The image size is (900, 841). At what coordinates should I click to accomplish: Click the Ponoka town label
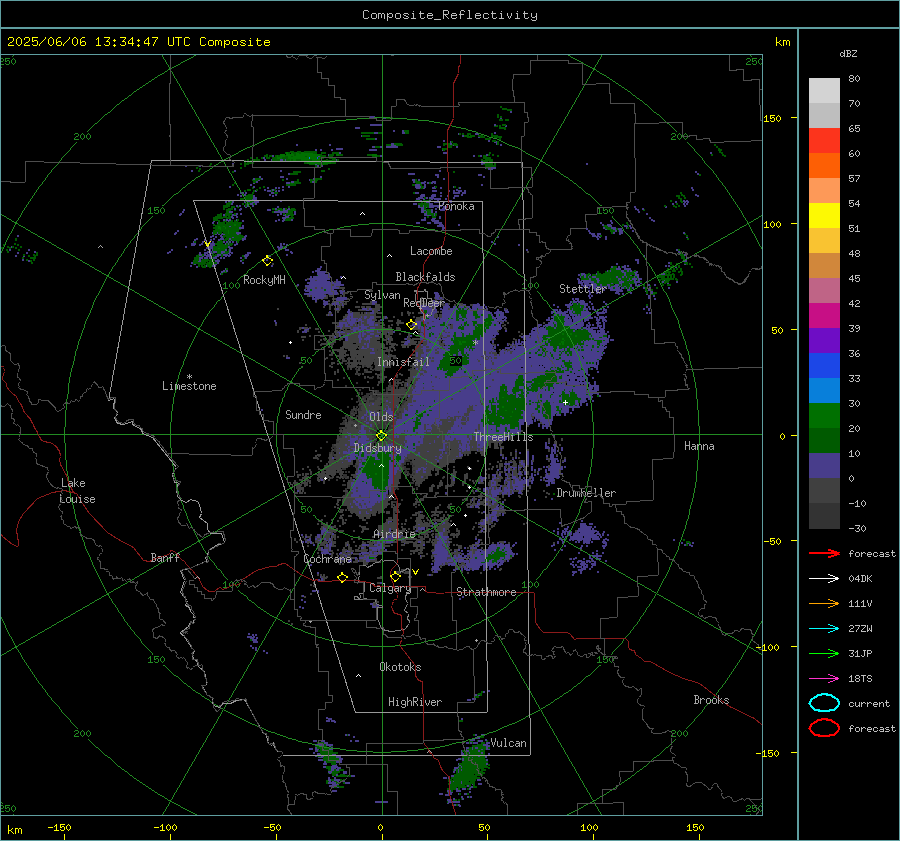(x=456, y=206)
